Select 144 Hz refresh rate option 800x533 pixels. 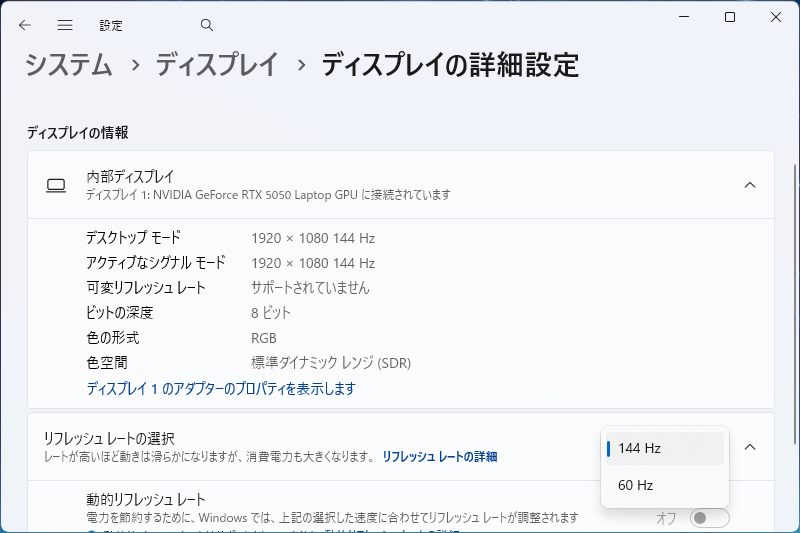tap(665, 448)
